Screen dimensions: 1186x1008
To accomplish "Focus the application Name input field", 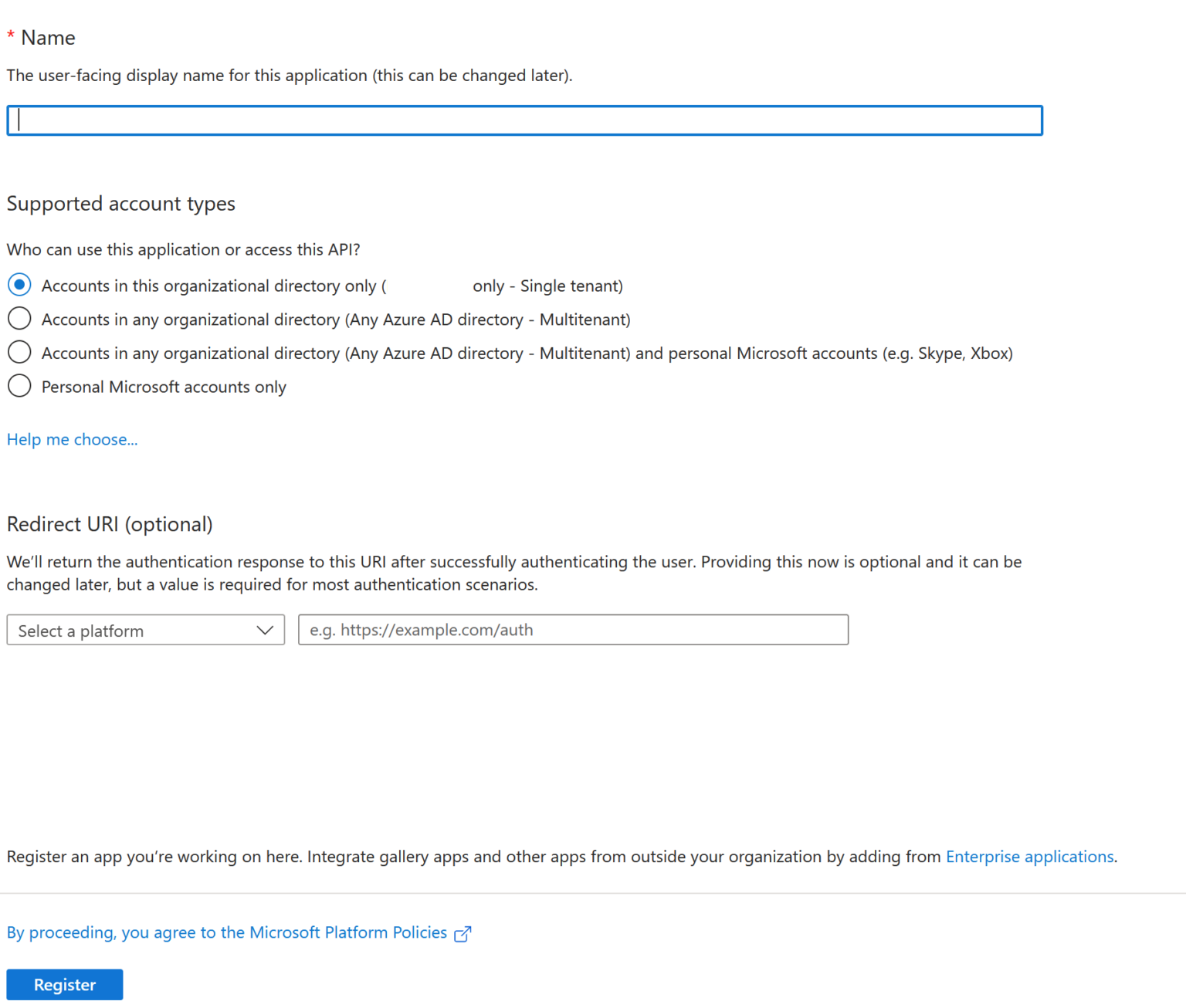I will point(525,120).
